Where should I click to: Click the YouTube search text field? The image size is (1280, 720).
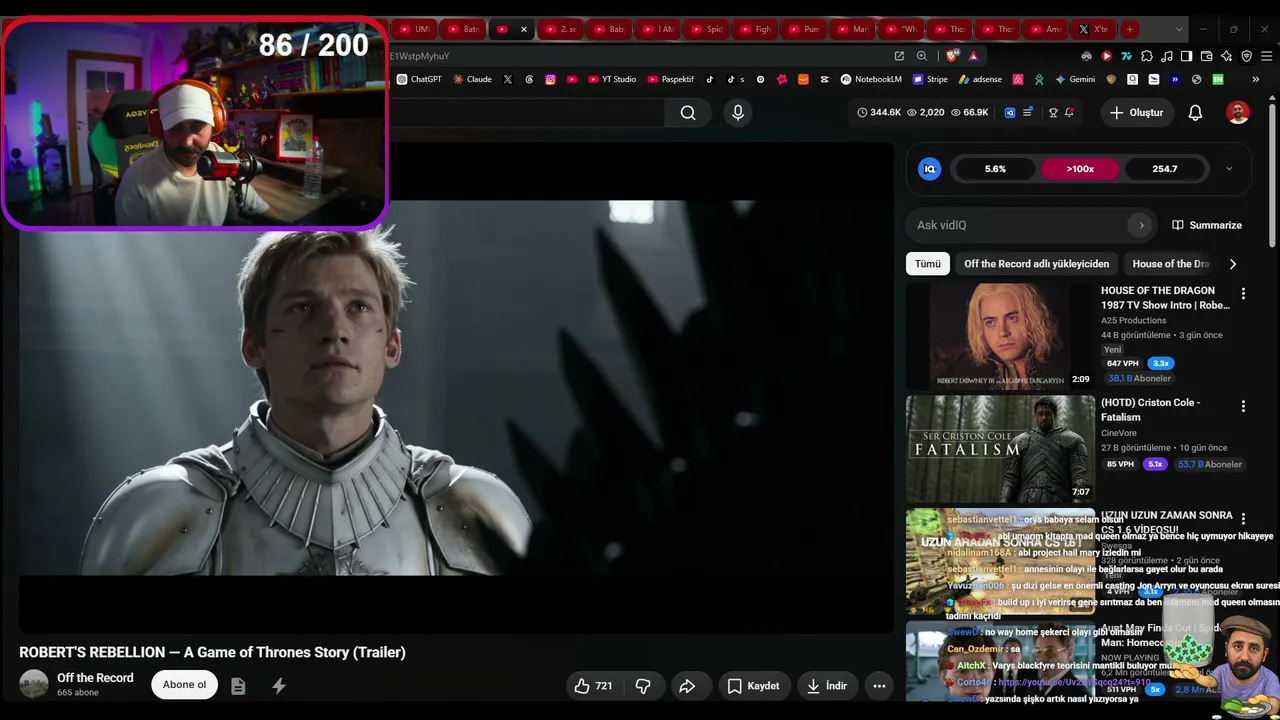(527, 113)
